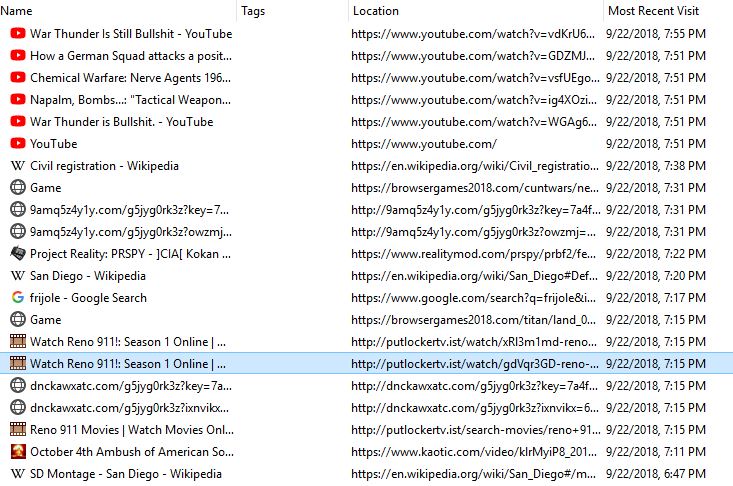Click URL youtube.com/watch?v=vsfUEgo
The height and width of the screenshot is (486, 733).
click(x=475, y=78)
